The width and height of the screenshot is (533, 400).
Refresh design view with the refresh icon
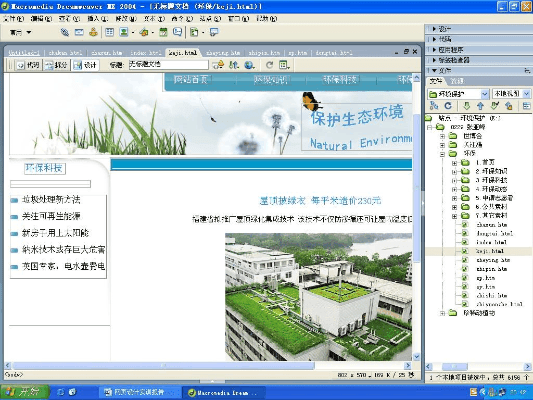(x=270, y=65)
